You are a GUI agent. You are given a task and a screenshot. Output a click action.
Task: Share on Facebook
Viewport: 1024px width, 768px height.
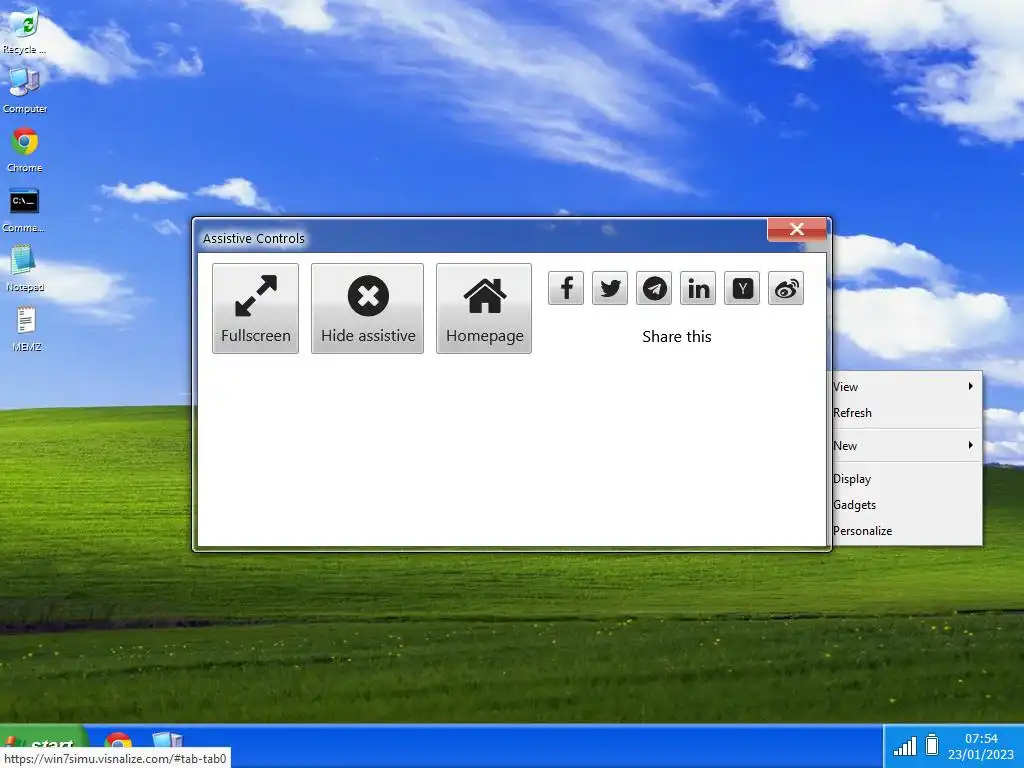pyautogui.click(x=566, y=288)
